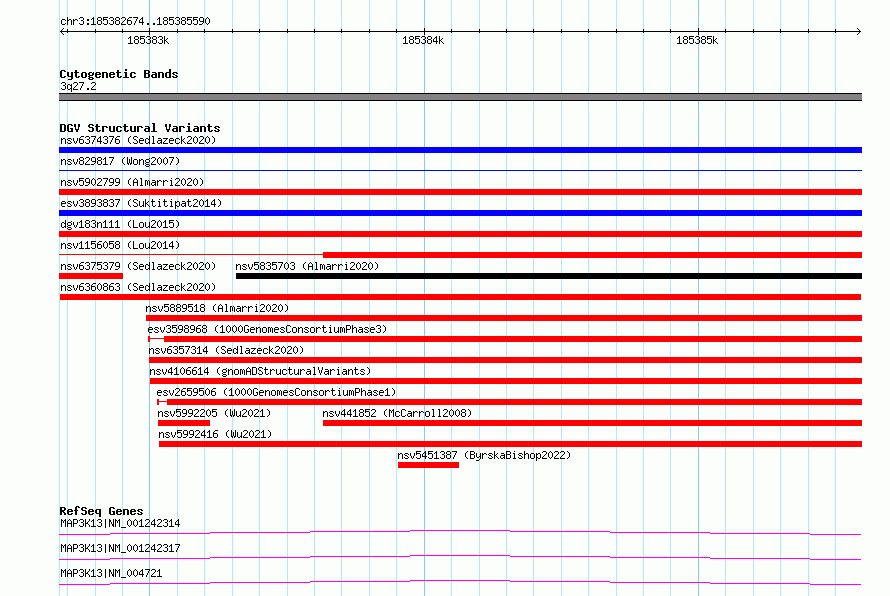
Task: Click the nsv6374376 (Sedlazeck2020) variant label
Action: (x=138, y=140)
